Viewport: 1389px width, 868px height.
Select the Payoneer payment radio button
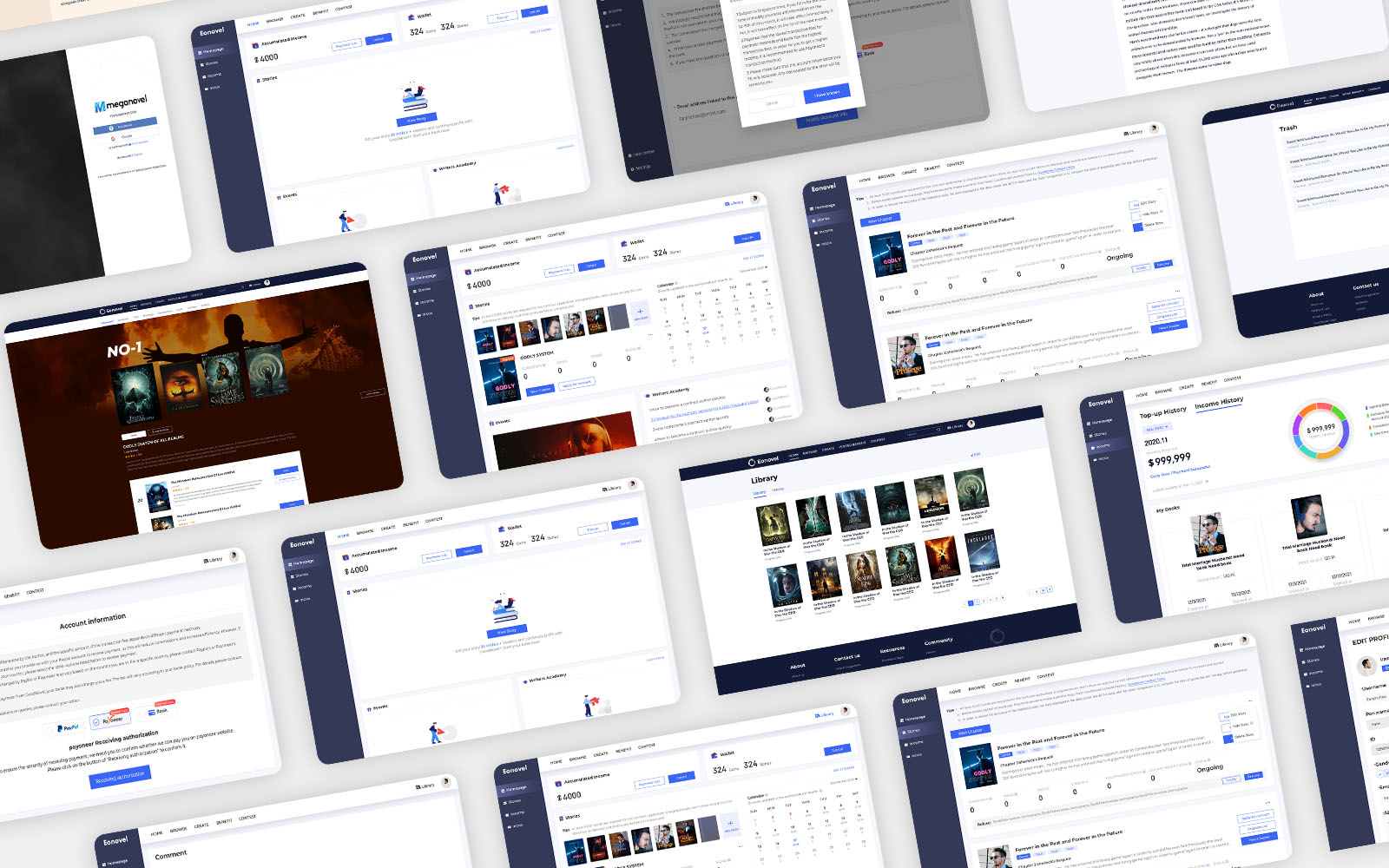click(95, 722)
